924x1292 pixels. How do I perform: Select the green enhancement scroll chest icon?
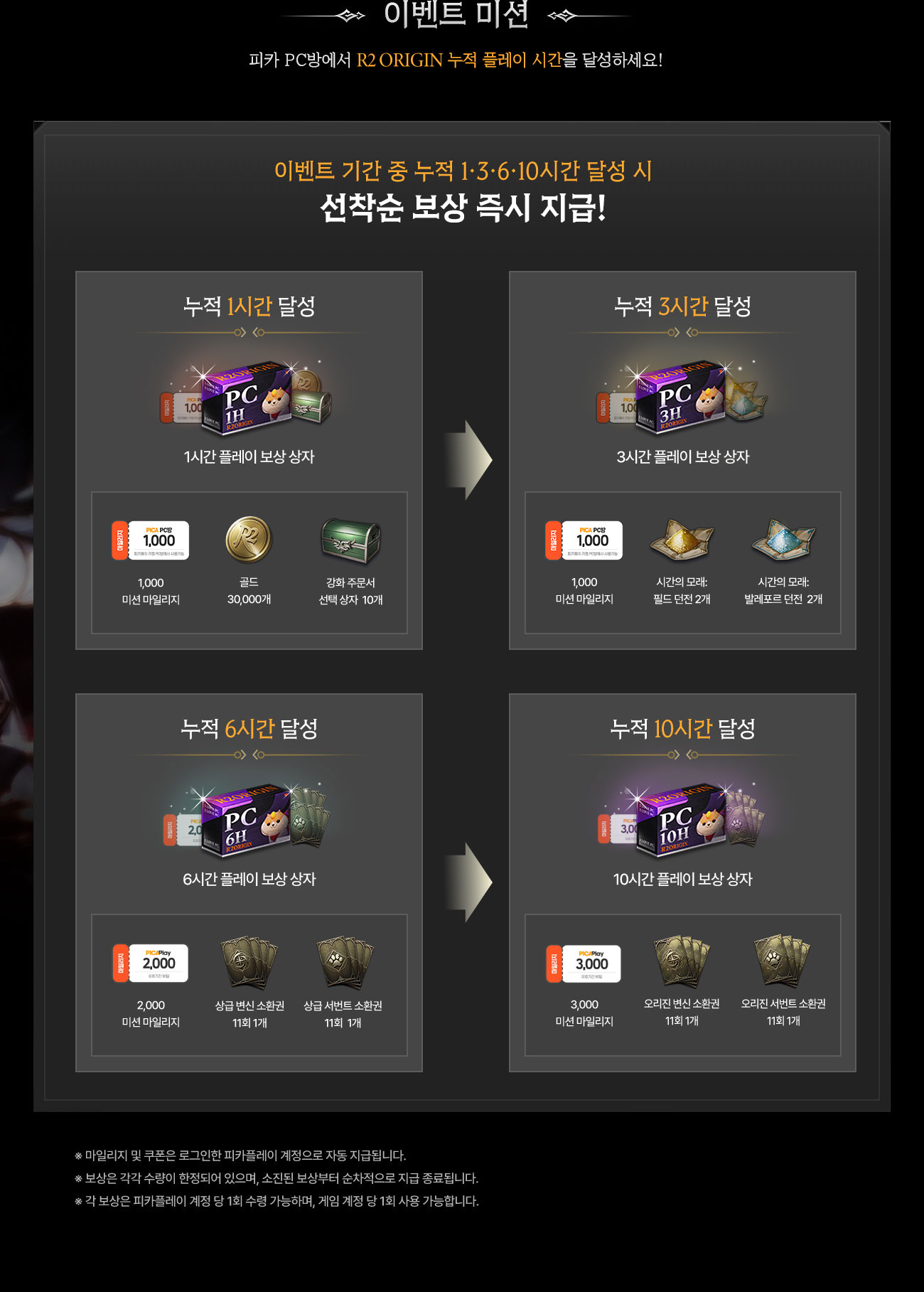[350, 540]
